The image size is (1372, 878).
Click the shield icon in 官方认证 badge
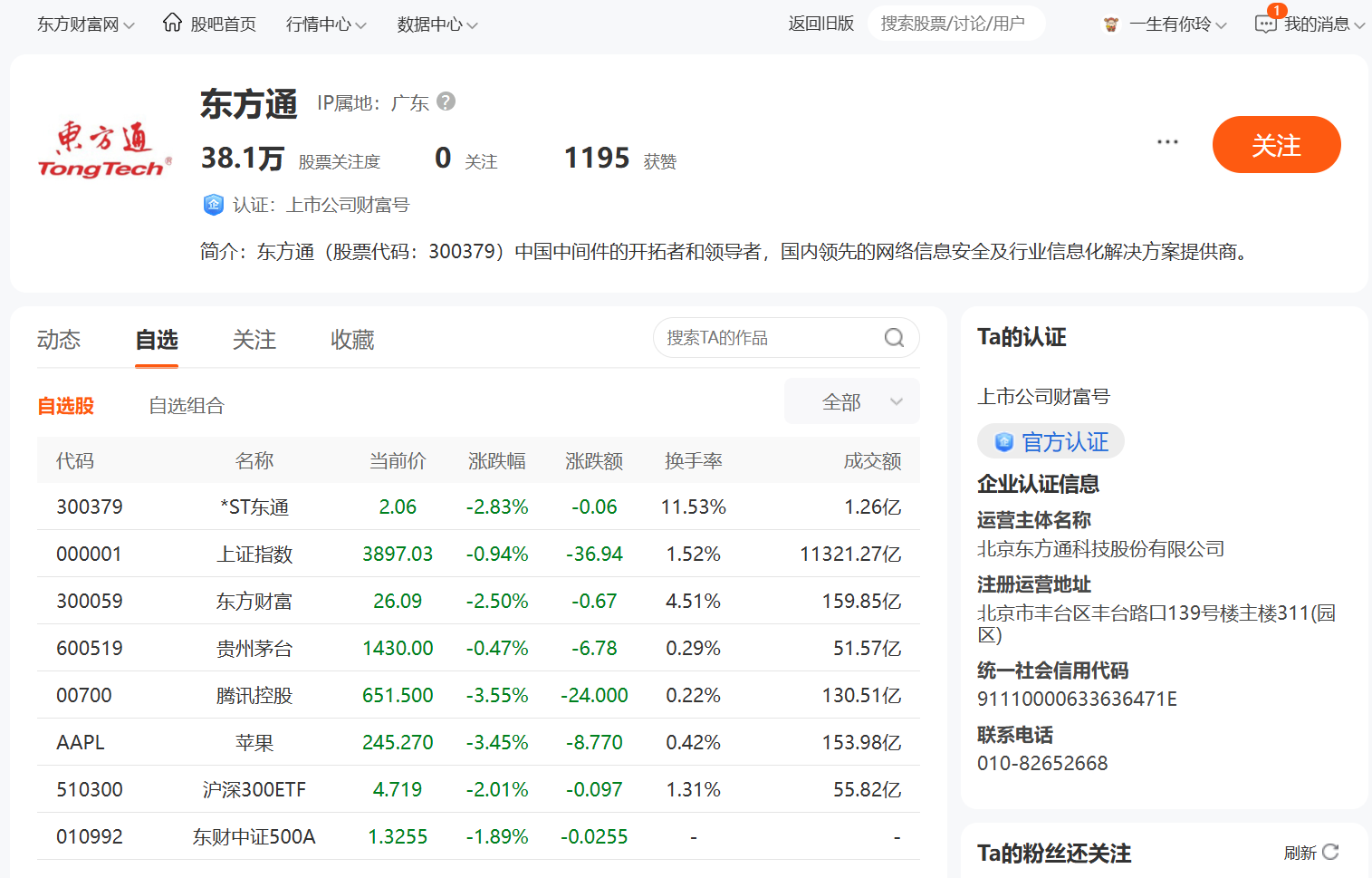[1003, 442]
